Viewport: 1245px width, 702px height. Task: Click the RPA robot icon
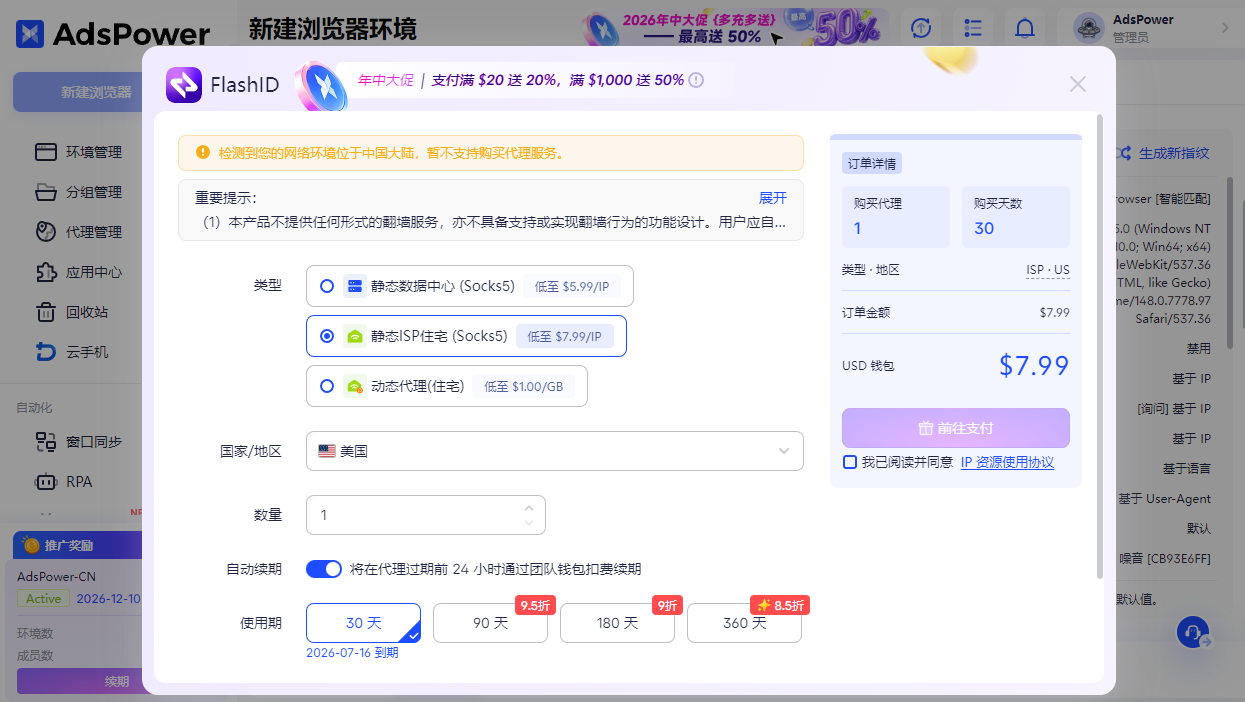46,481
